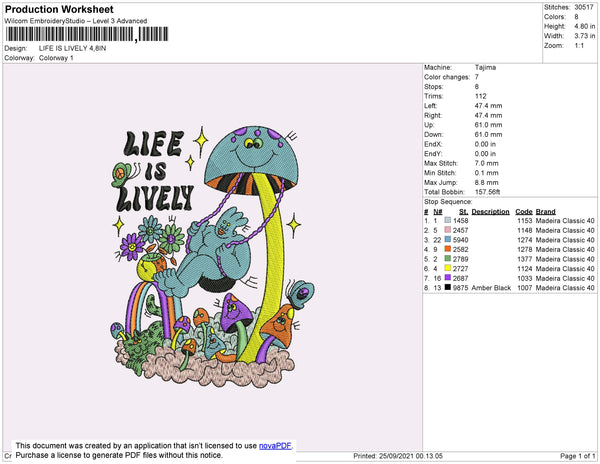Viewport: 600px width, 464px height.
Task: Click code '1274' in the stop sequence
Action: pyautogui.click(x=525, y=240)
